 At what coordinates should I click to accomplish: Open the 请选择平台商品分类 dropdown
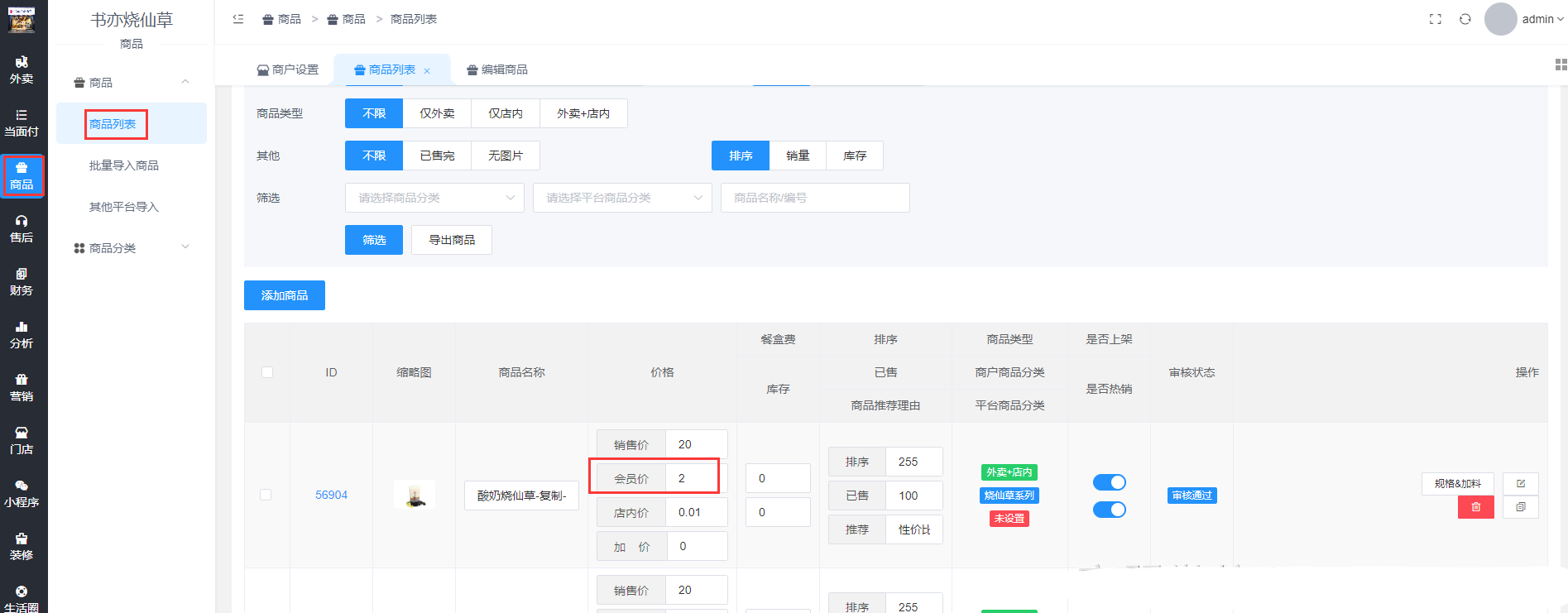[x=622, y=198]
